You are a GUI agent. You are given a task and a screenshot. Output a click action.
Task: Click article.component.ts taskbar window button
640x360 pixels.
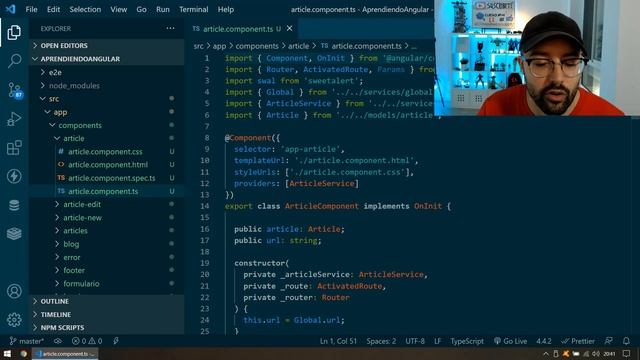(x=65, y=353)
